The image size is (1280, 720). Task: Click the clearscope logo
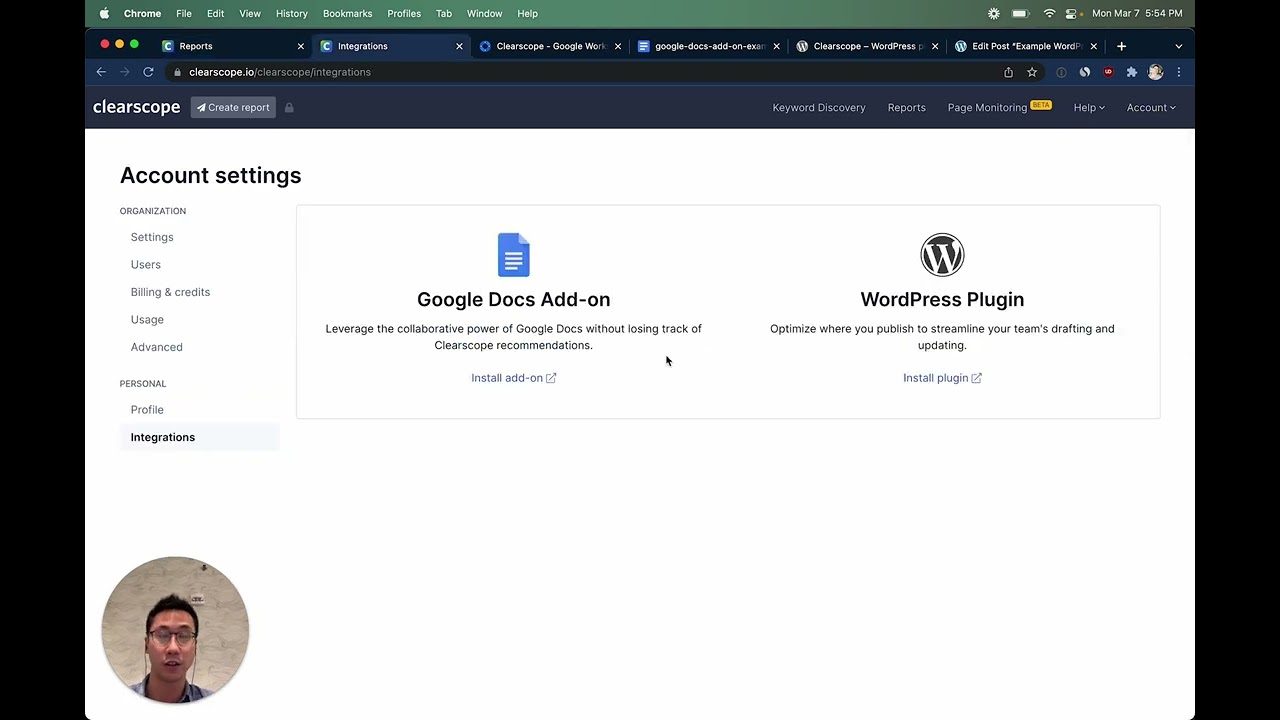coord(136,107)
